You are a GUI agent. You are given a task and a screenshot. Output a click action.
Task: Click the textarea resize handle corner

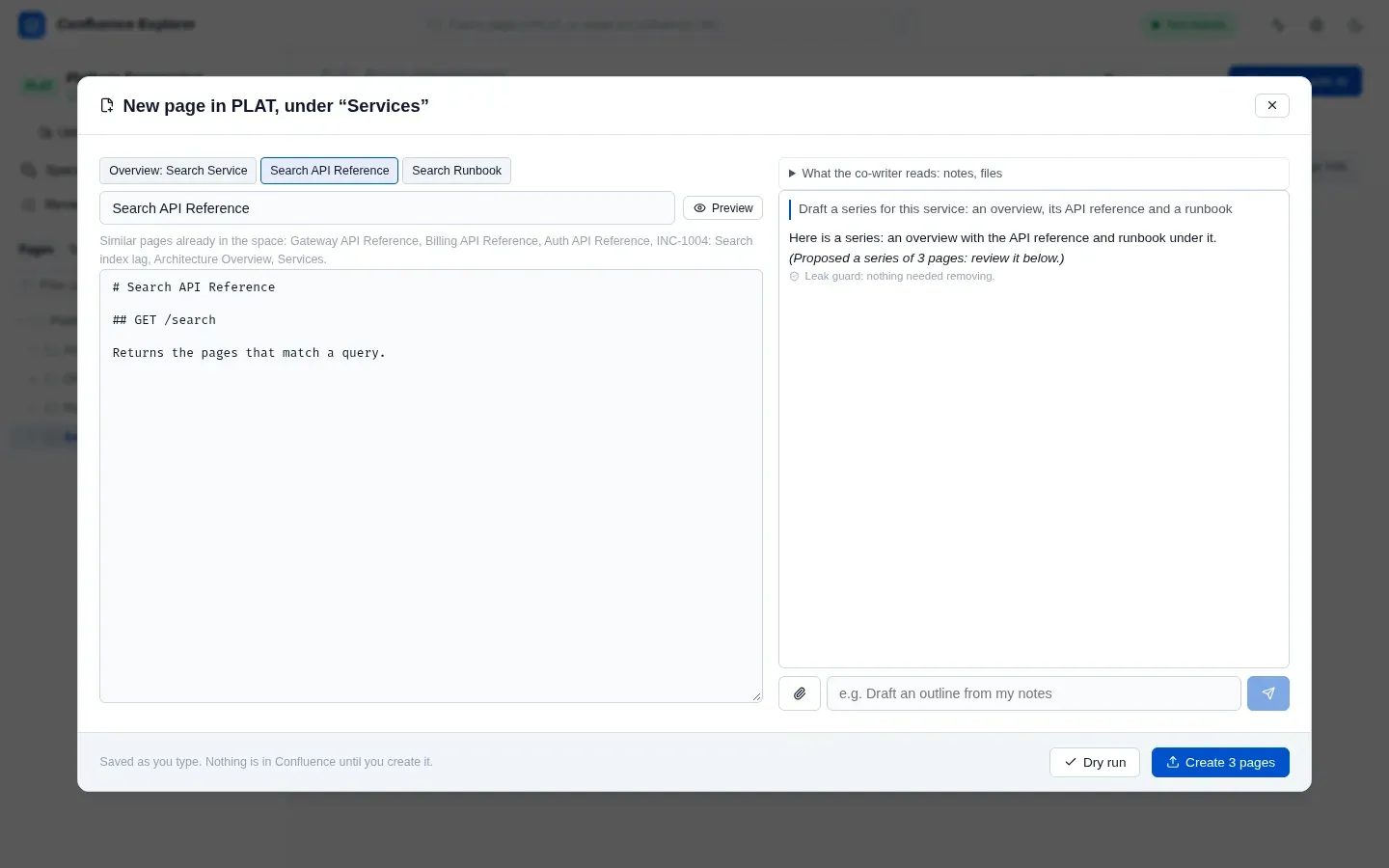tap(756, 696)
